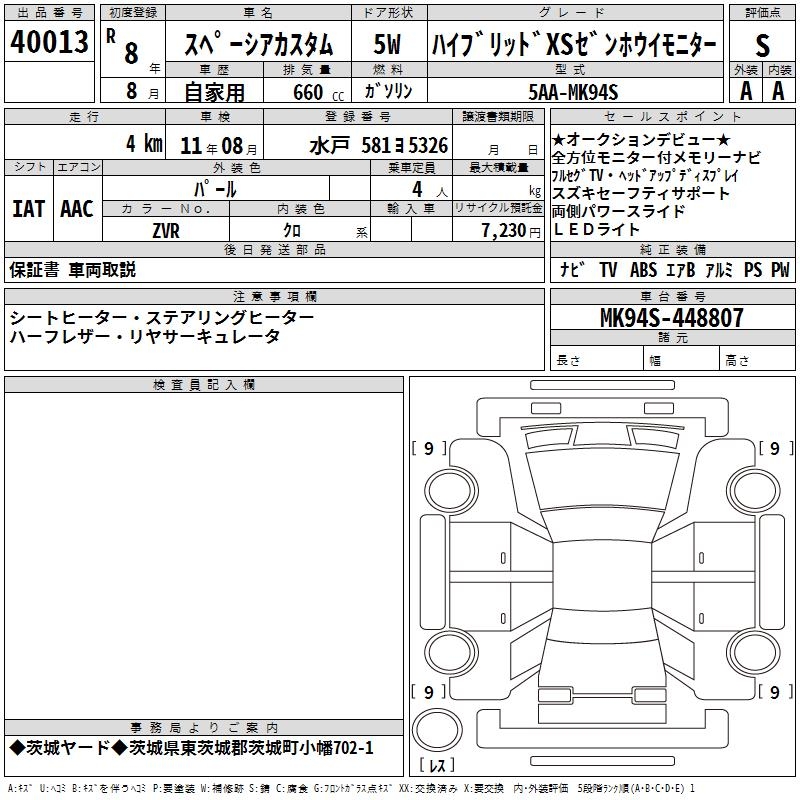Click the 茨城ヤード label
800x800 pixels.
[68, 748]
